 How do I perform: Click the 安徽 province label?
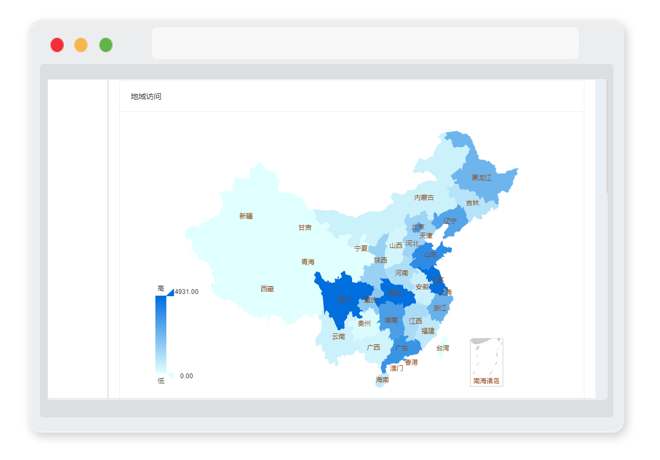point(422,287)
